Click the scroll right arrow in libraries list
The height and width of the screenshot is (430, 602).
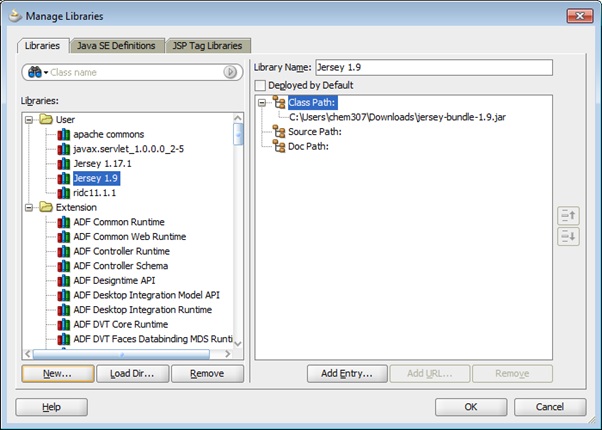(x=228, y=354)
